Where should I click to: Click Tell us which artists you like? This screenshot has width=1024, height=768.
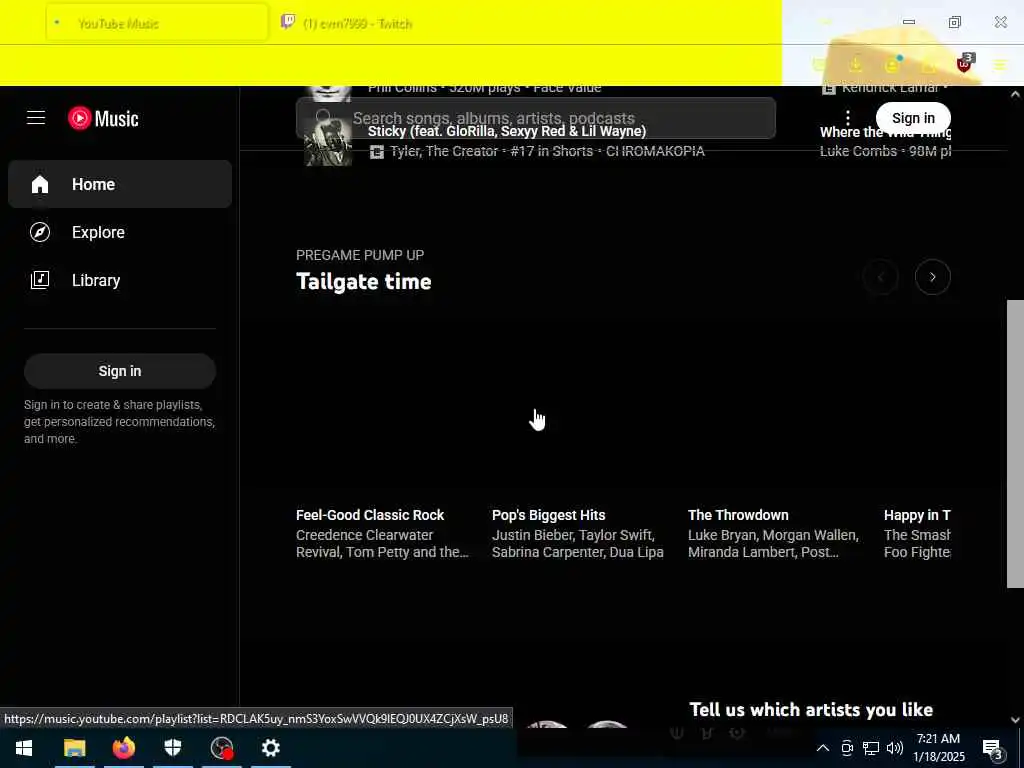[x=811, y=710]
